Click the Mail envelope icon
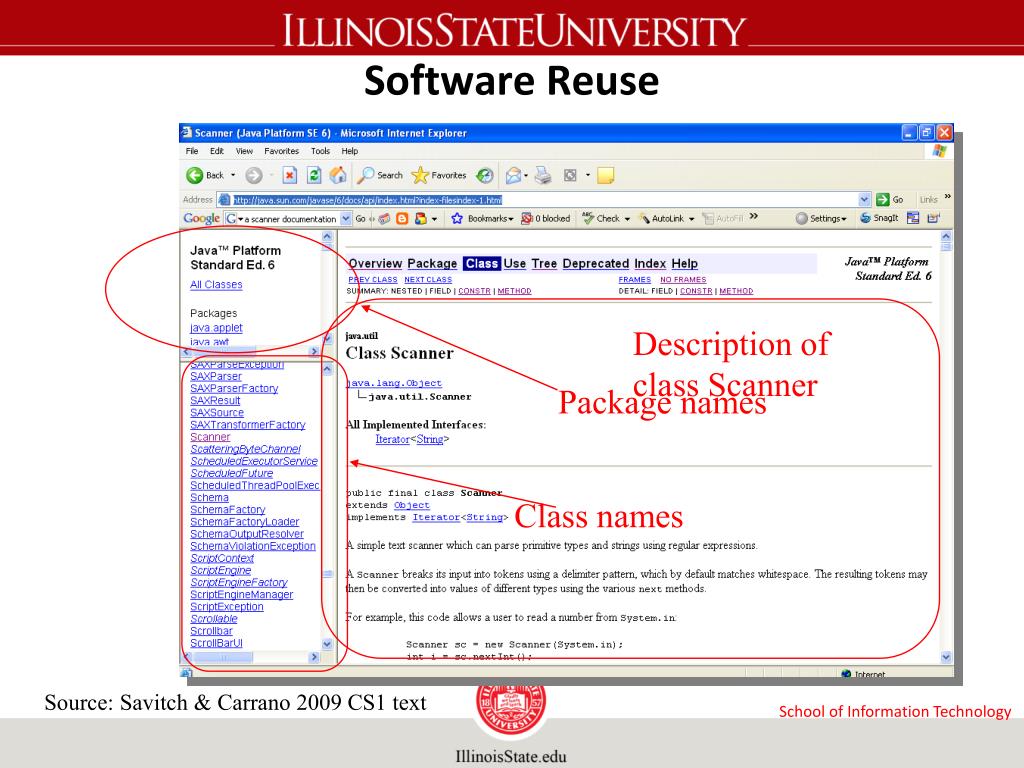This screenshot has height=768, width=1024. 513,175
